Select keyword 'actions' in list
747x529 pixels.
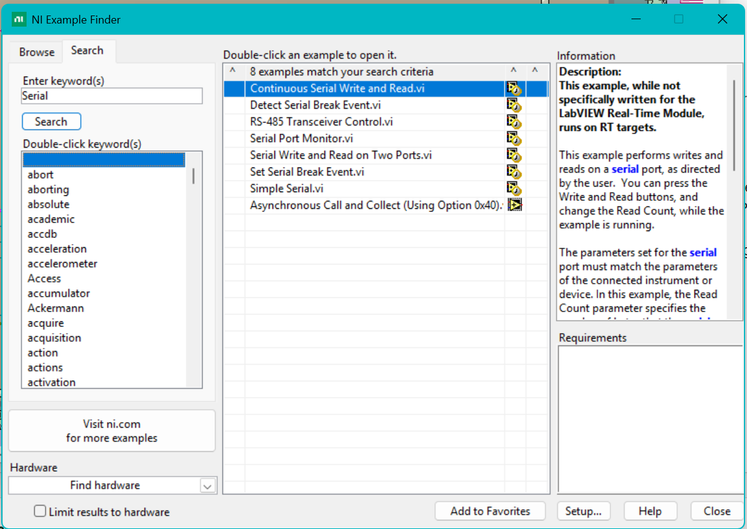point(45,367)
